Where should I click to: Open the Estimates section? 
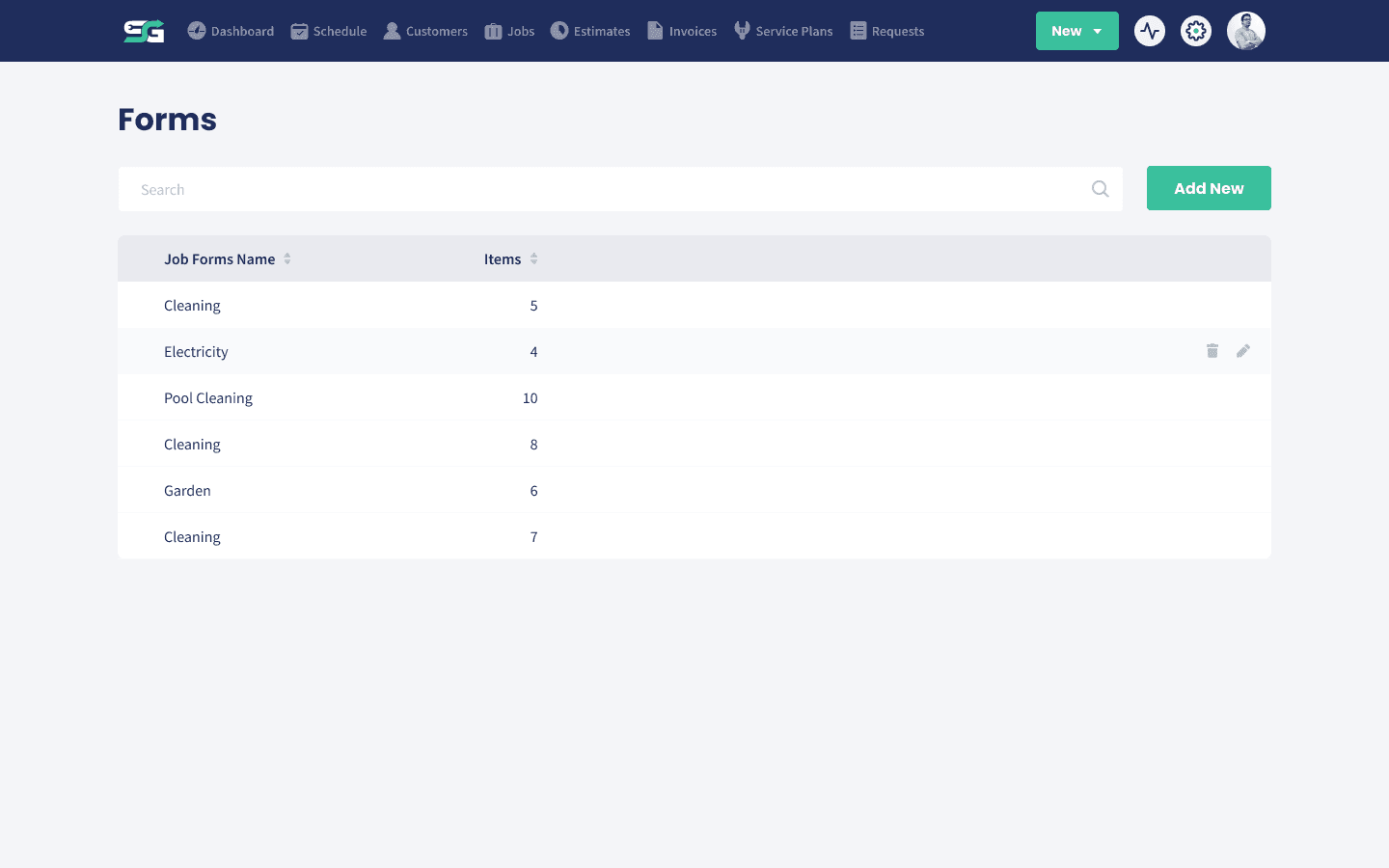tap(590, 31)
